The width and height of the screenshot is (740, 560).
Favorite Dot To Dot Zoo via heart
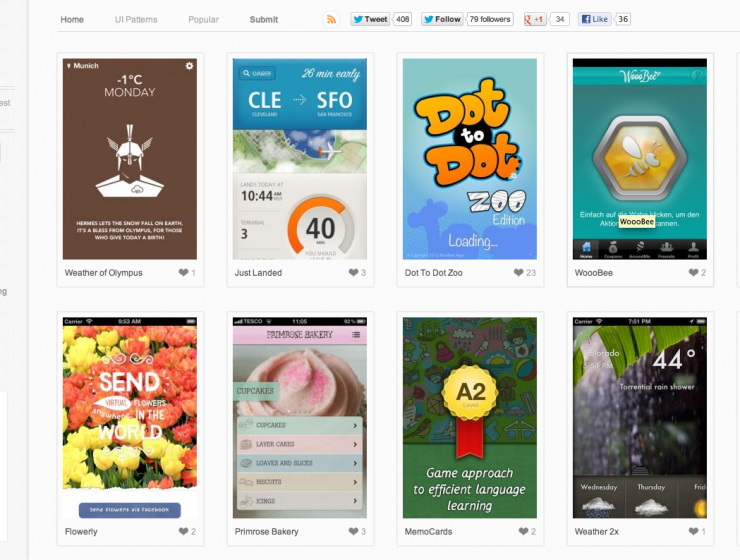click(x=518, y=272)
